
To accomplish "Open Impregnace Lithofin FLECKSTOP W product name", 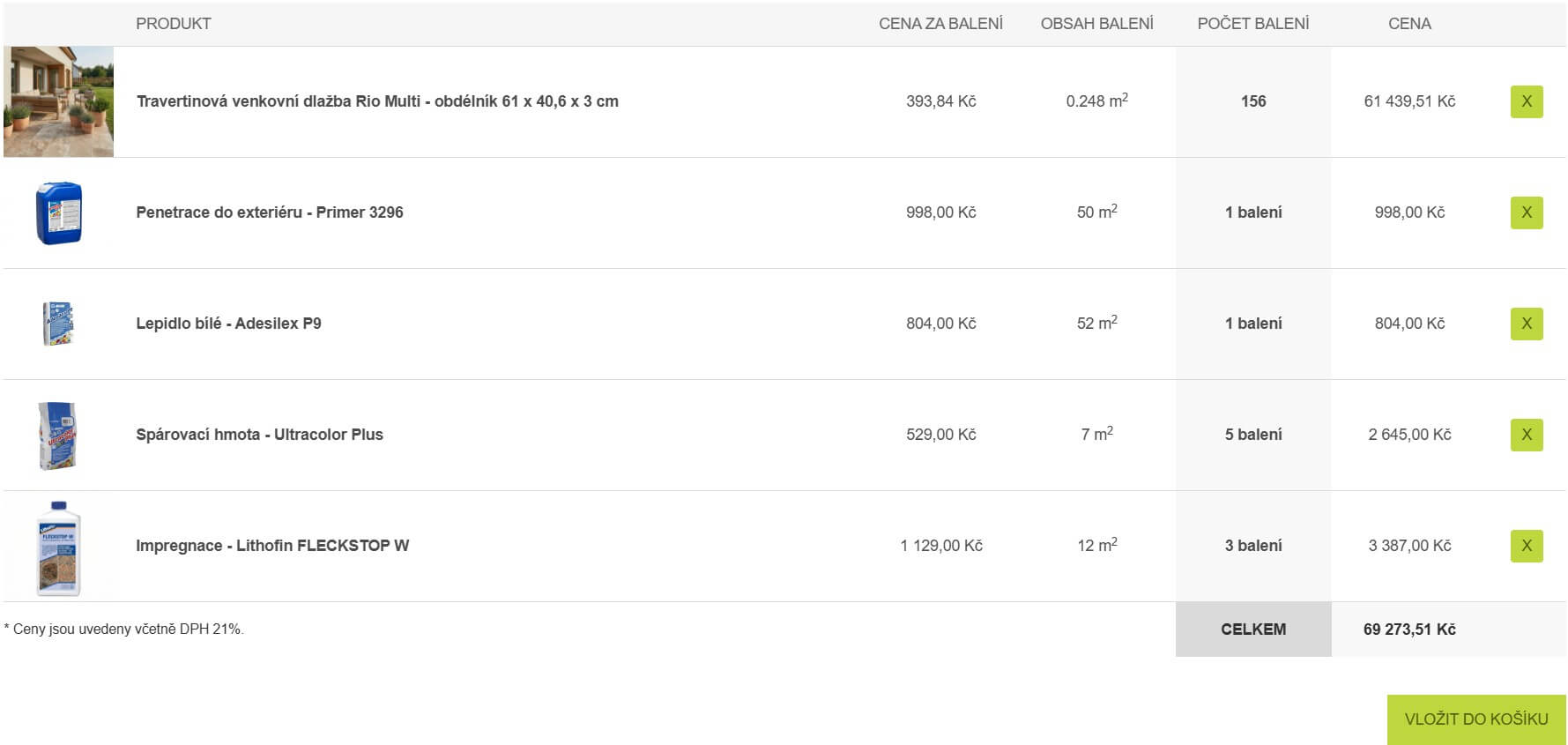I will 271,546.
